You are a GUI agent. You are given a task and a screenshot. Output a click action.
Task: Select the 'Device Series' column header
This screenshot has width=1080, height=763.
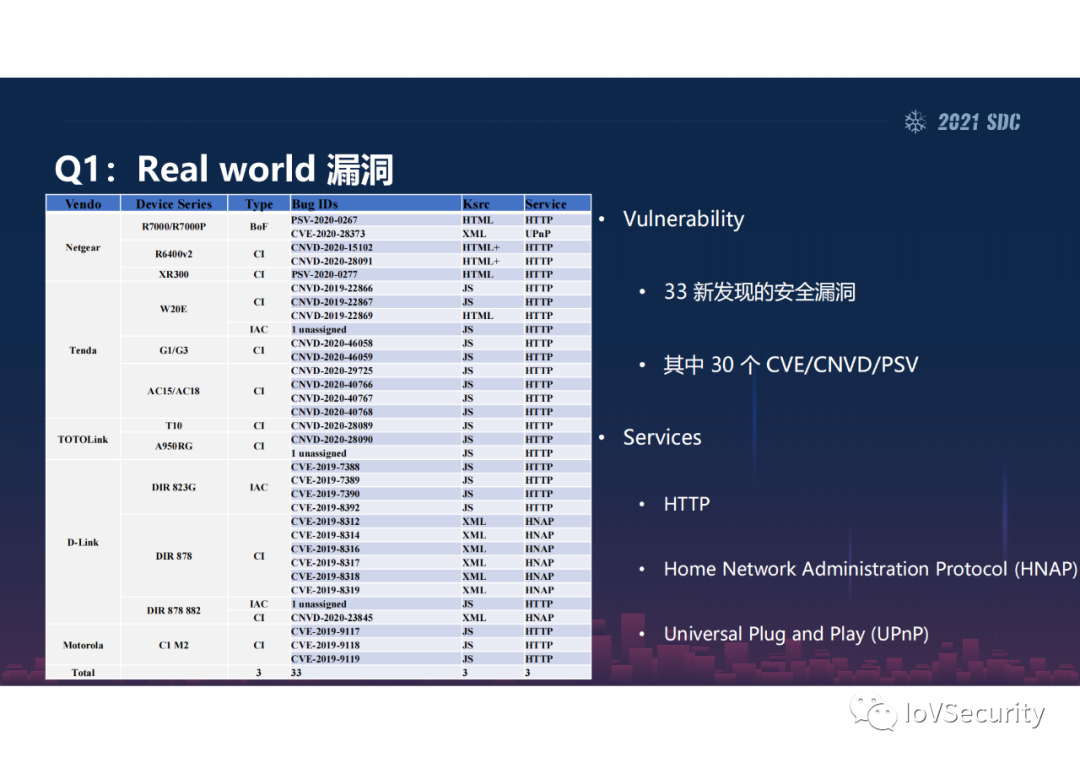174,204
